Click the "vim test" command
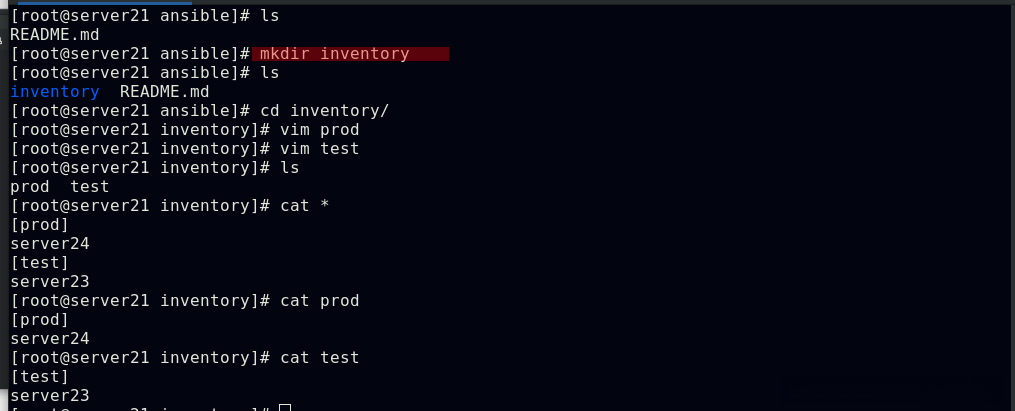Screen dimensions: 1015x411 (x=319, y=149)
